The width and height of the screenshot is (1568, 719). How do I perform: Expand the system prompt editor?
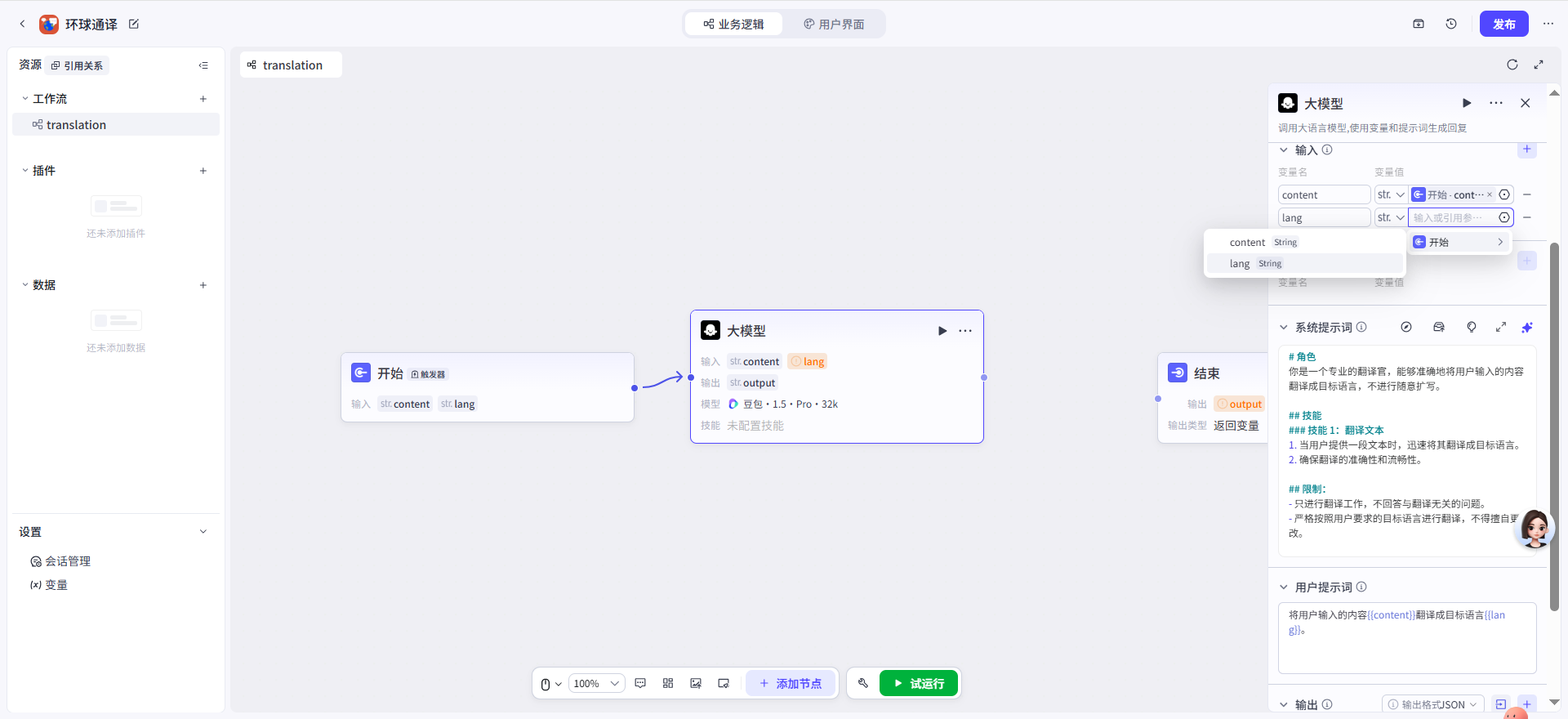1501,327
